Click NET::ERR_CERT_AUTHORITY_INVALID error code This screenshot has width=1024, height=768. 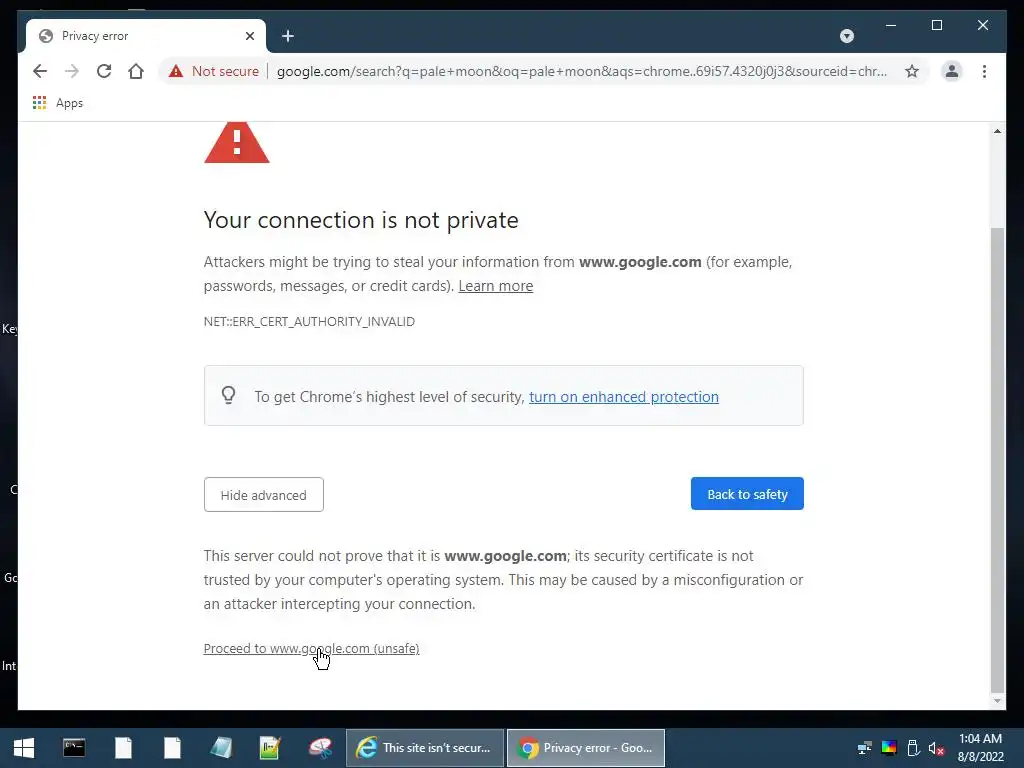pos(309,321)
